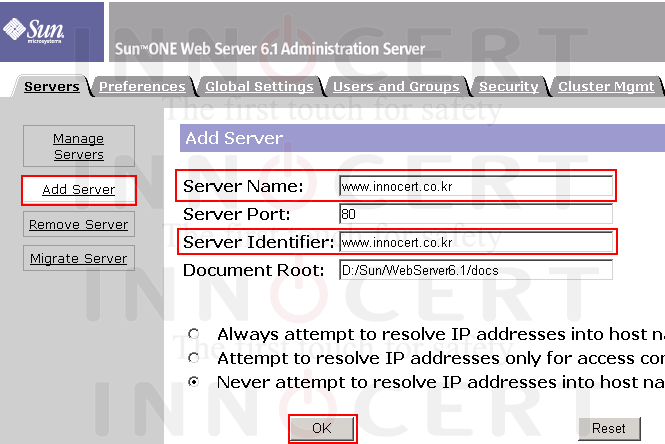Click the Sun ONE Web Server 6.1 title
This screenshot has width=665, height=444.
270,49
